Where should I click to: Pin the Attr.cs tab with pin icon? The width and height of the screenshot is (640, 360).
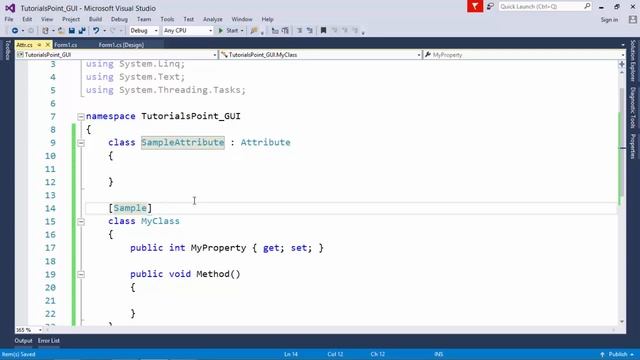40,45
